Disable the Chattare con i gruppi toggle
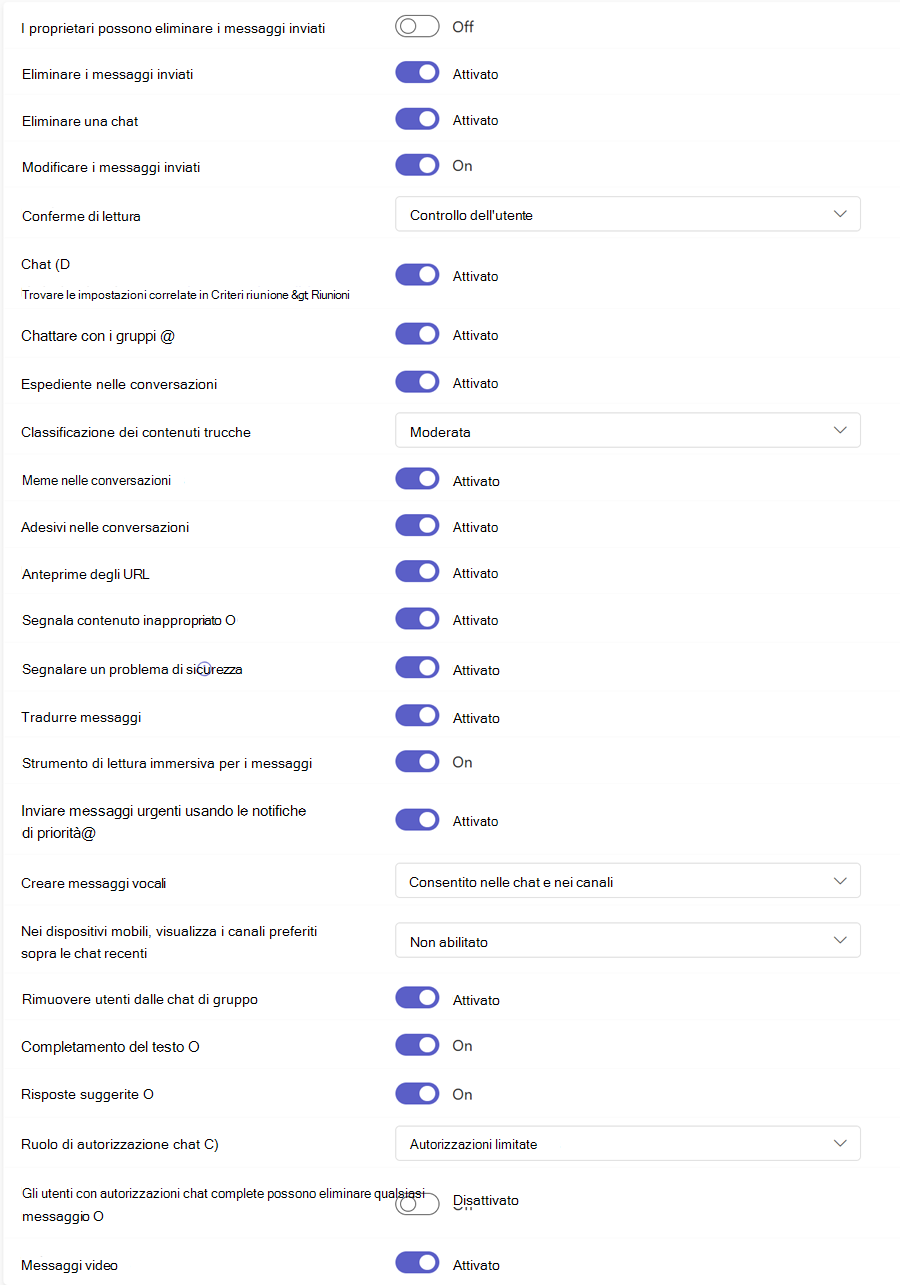 (417, 334)
